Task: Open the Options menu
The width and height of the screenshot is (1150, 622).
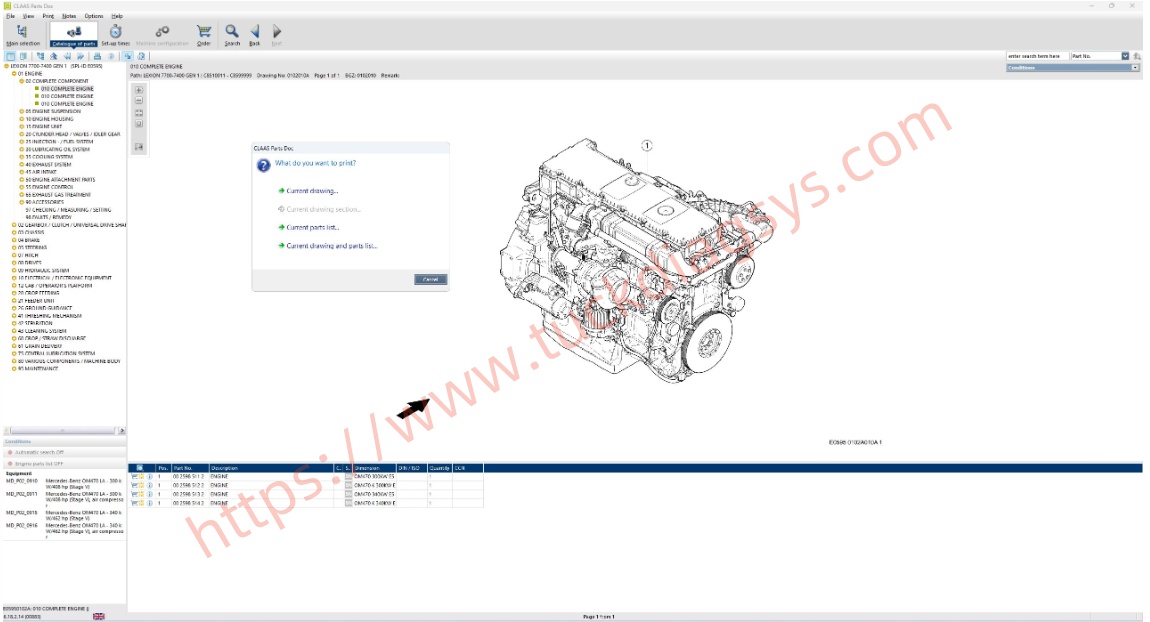Action: tap(94, 16)
